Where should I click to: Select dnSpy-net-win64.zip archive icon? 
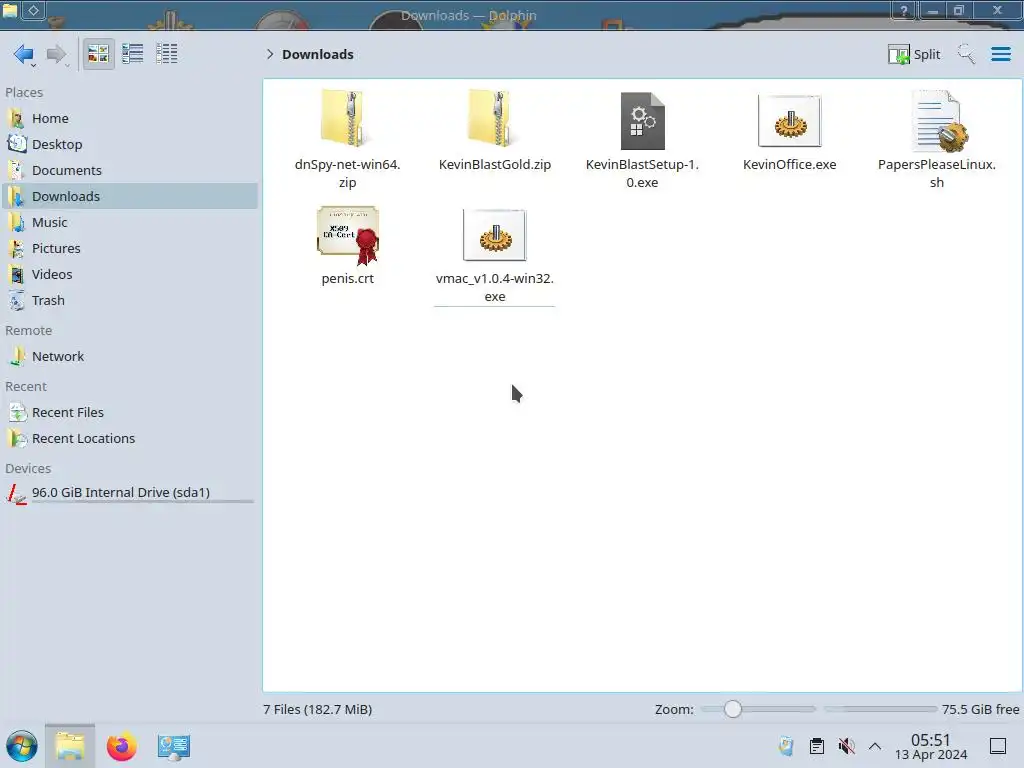click(347, 119)
